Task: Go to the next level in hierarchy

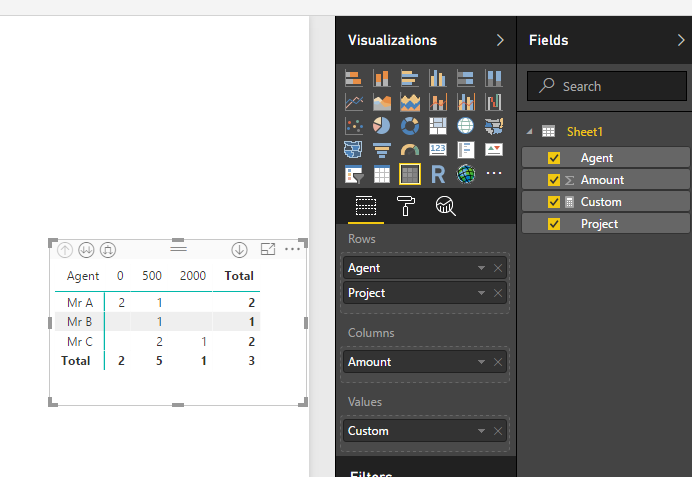Action: [86, 250]
